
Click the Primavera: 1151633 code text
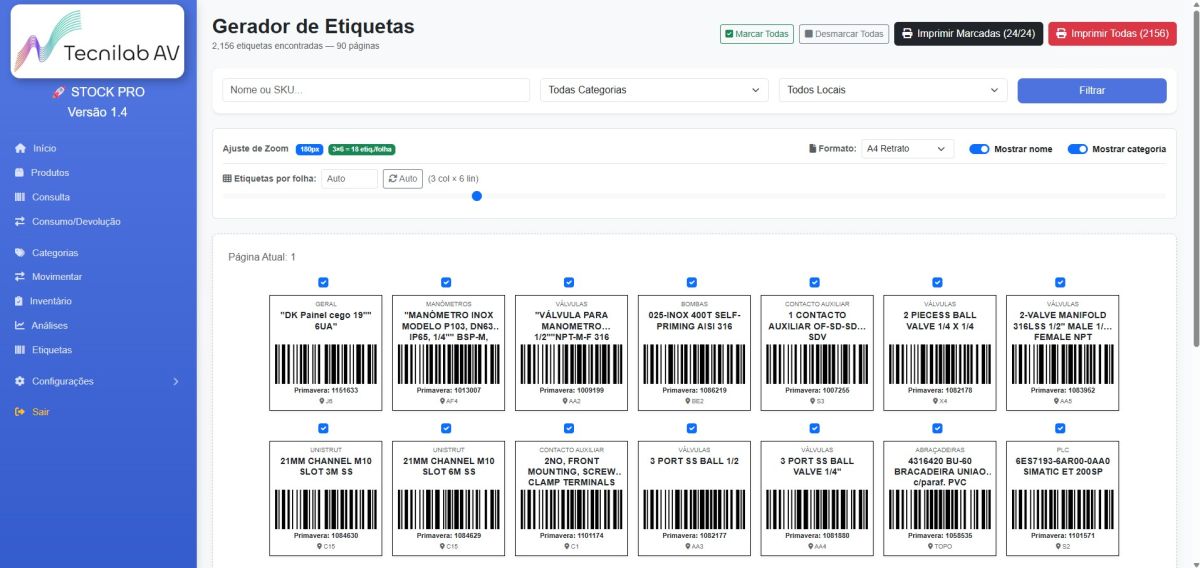[326, 390]
